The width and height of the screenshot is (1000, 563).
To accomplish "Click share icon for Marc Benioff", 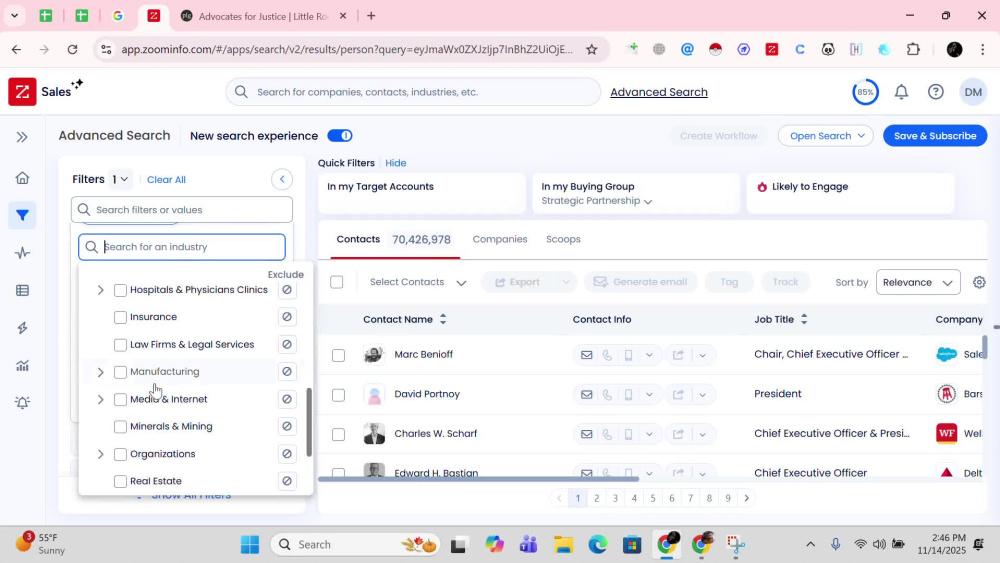I will pyautogui.click(x=678, y=355).
